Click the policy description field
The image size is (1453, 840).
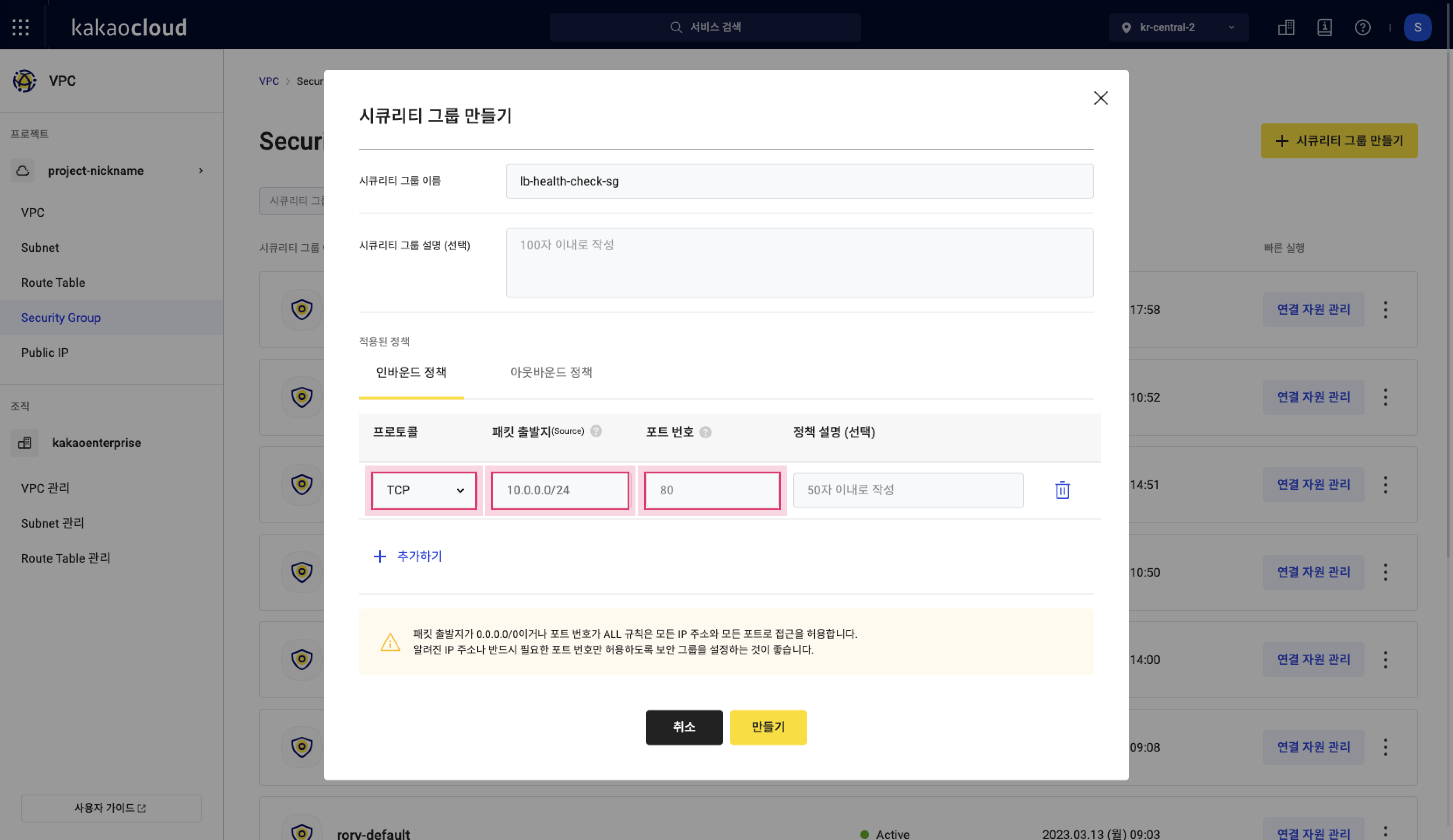coord(908,490)
